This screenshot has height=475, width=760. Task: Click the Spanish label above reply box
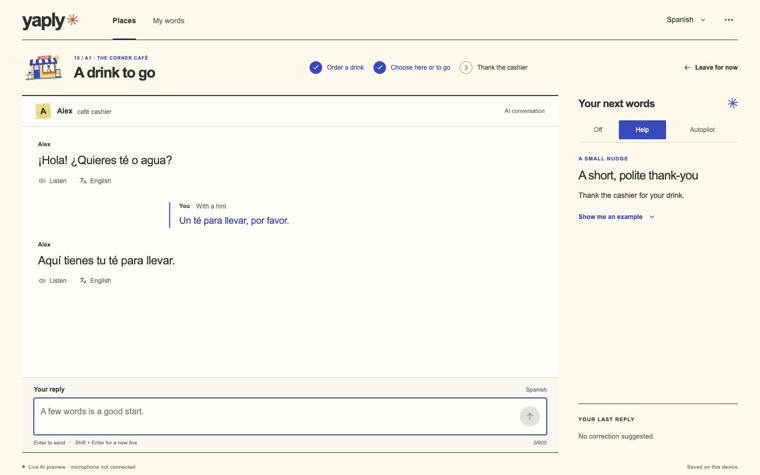pyautogui.click(x=536, y=390)
